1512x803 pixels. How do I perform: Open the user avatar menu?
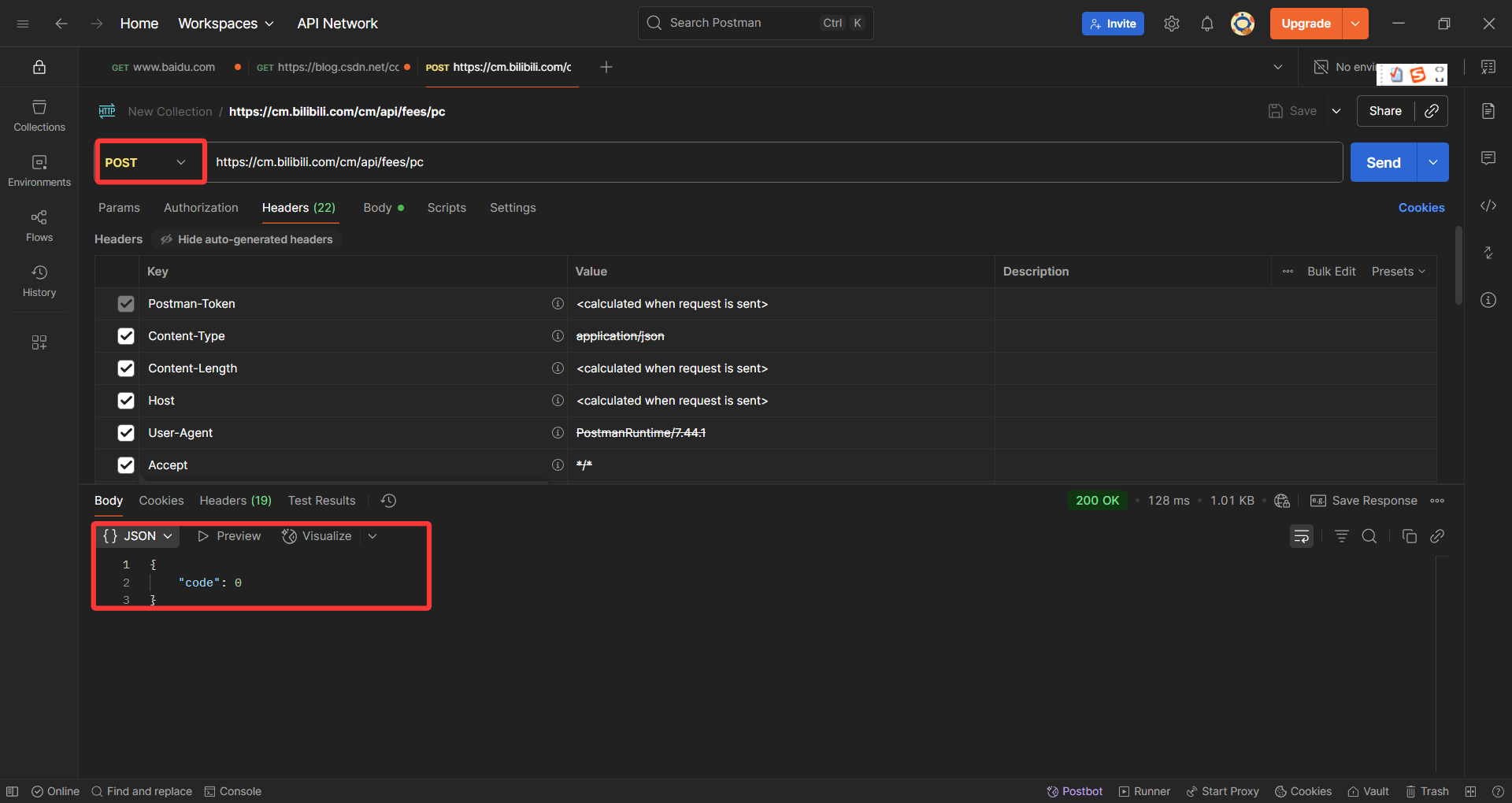(x=1243, y=24)
